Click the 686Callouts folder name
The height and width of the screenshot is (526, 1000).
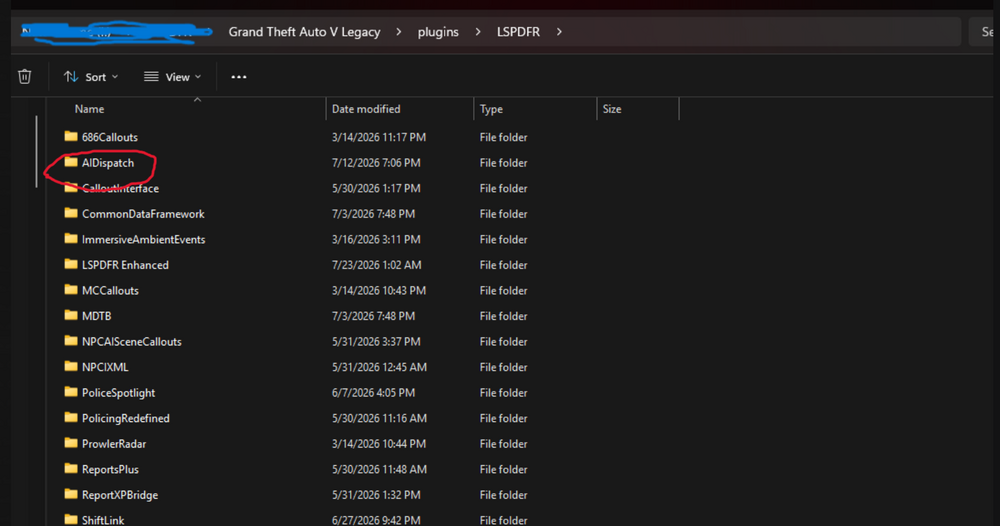point(110,137)
